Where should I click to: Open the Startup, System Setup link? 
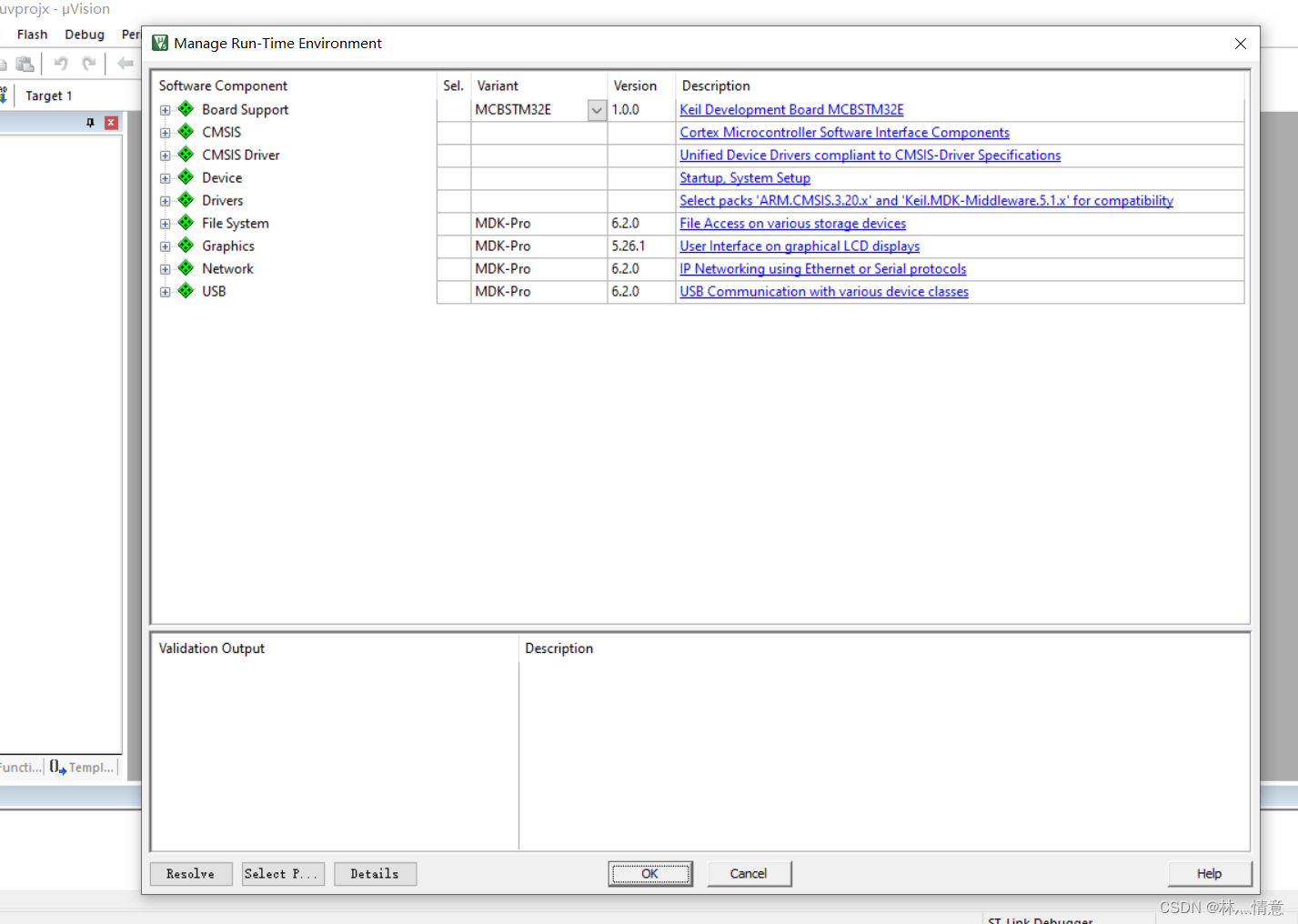[x=745, y=177]
